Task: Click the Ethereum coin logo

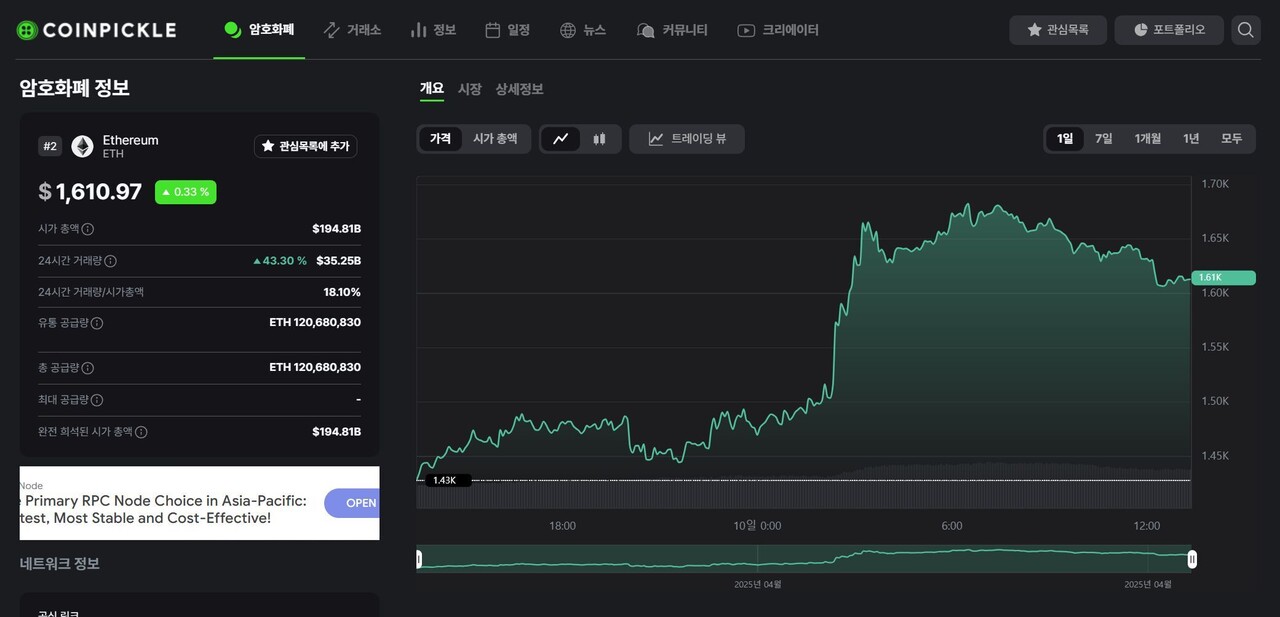Action: [x=82, y=147]
